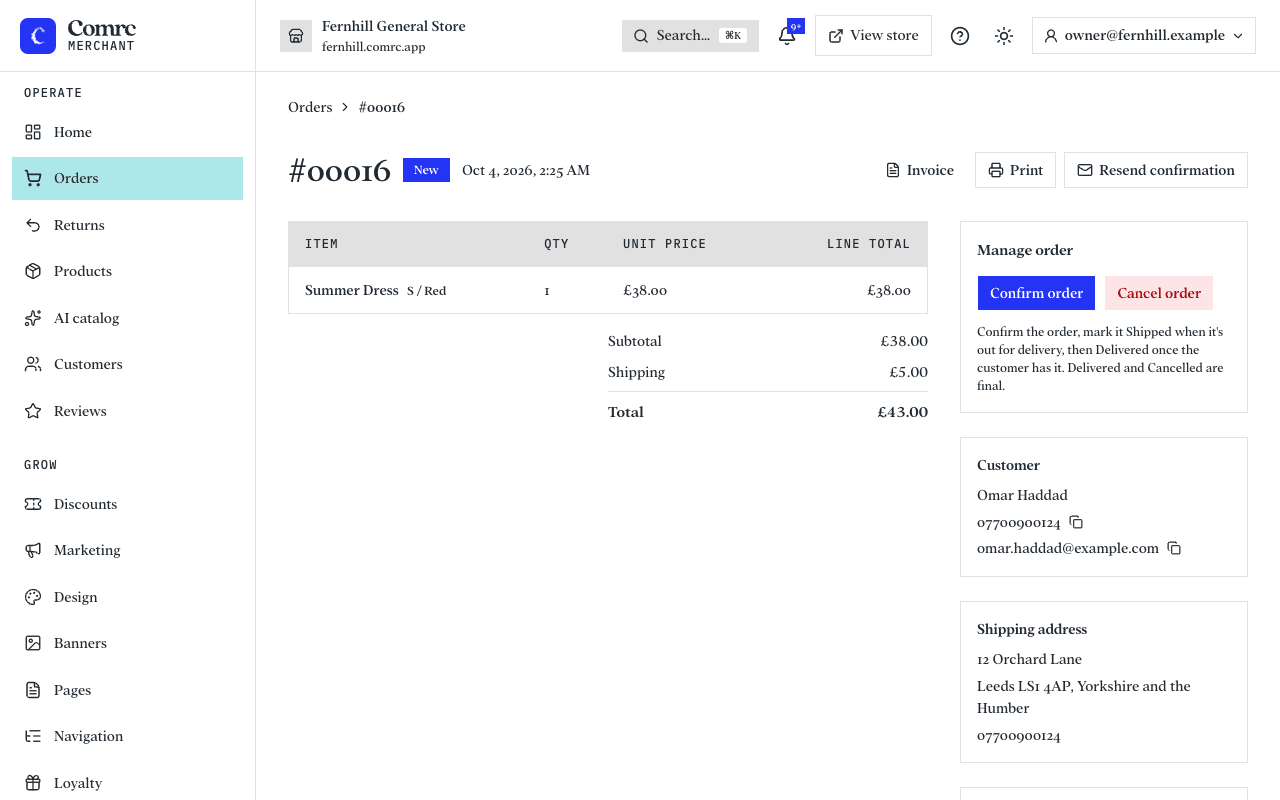Select Orders in the sidebar
1280x800 pixels.
pyautogui.click(x=127, y=178)
